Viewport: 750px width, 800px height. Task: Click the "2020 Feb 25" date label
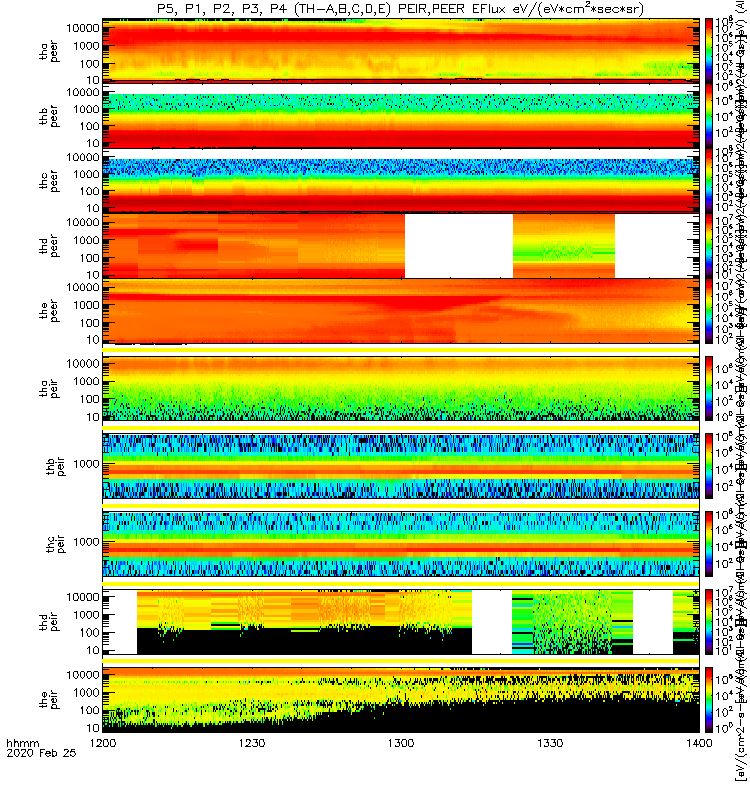(41, 753)
